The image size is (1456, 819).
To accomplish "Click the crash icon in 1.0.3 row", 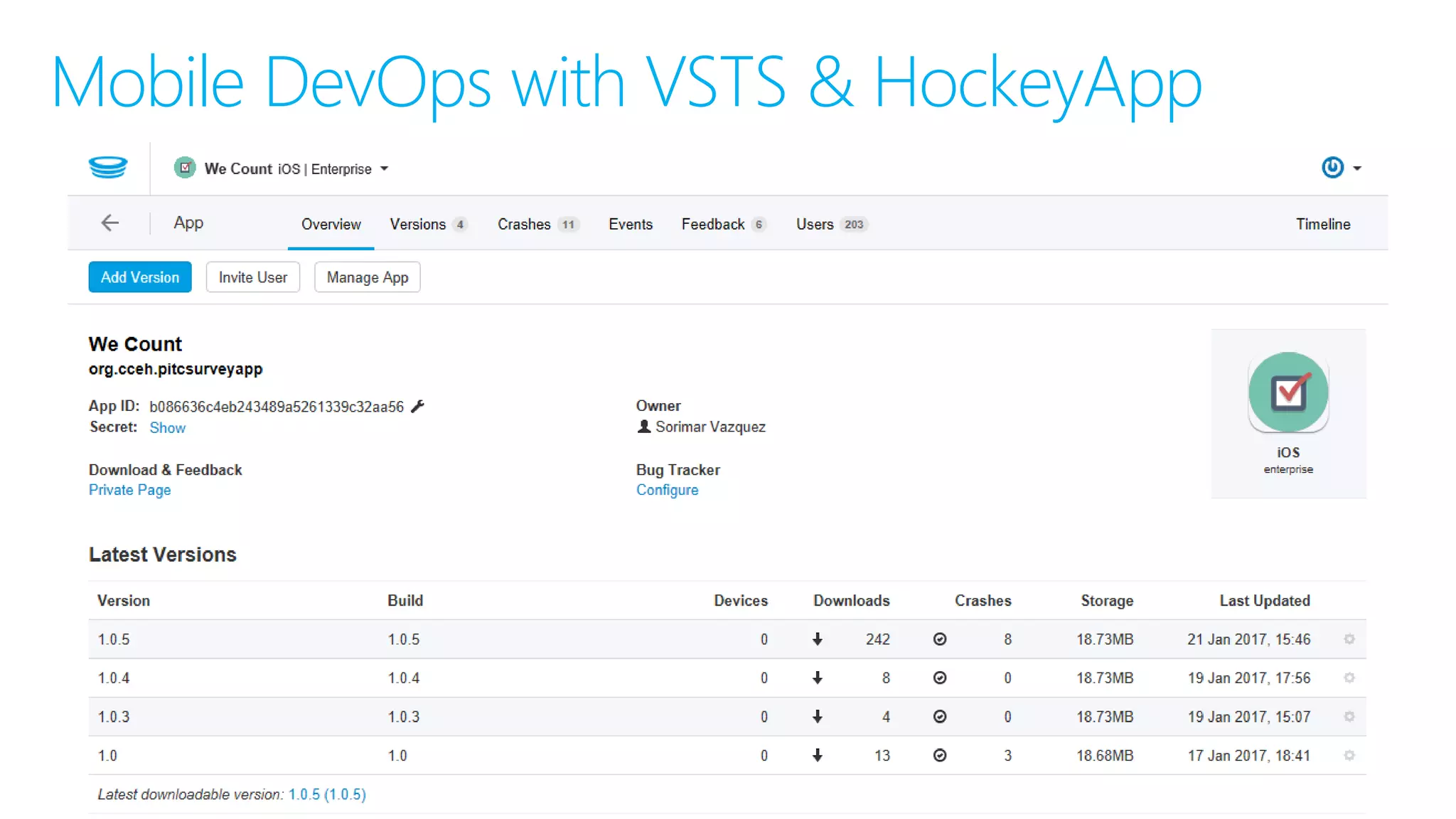I will coord(940,717).
